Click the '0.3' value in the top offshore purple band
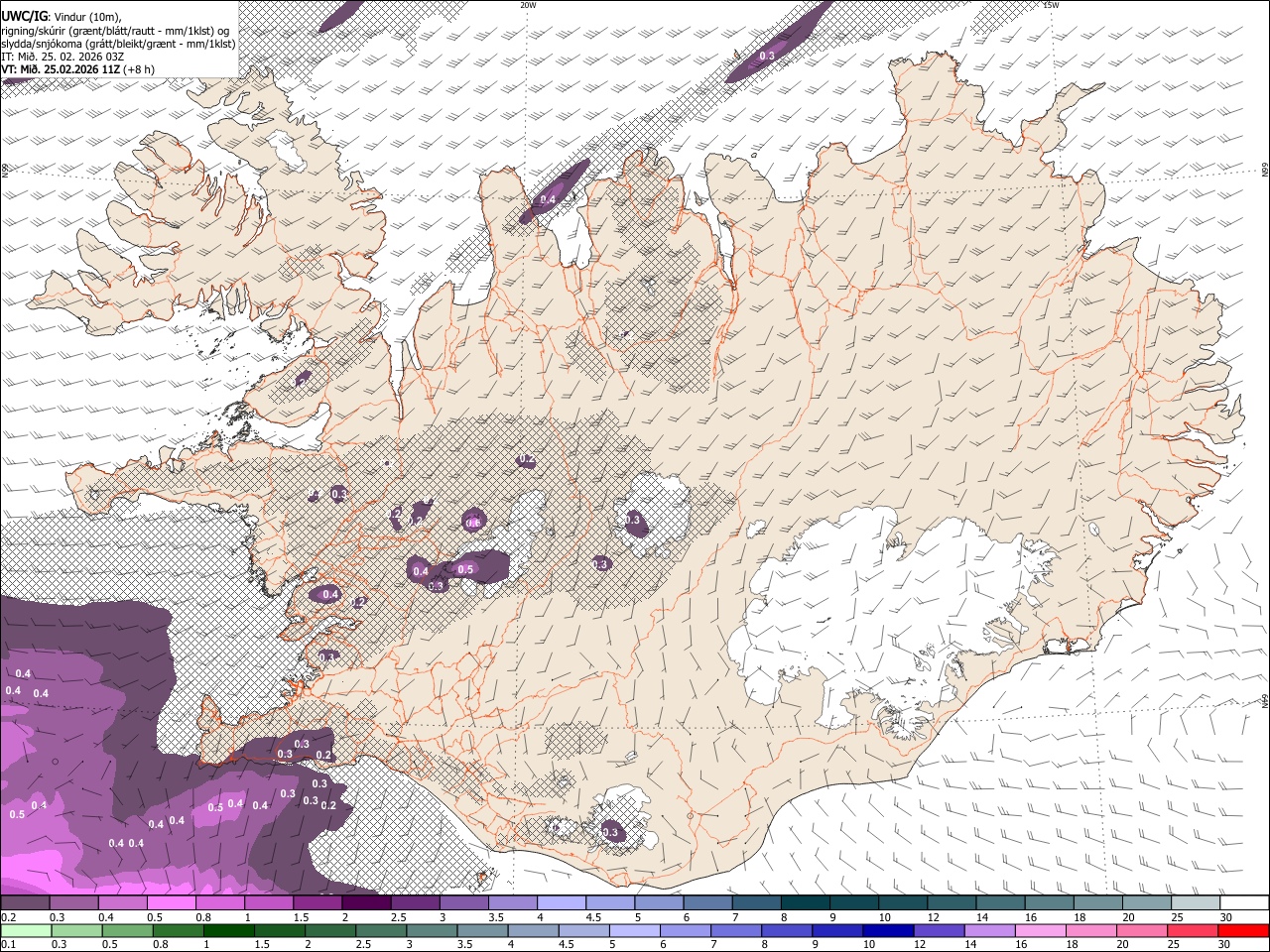The width and height of the screenshot is (1270, 952). pyautogui.click(x=767, y=57)
